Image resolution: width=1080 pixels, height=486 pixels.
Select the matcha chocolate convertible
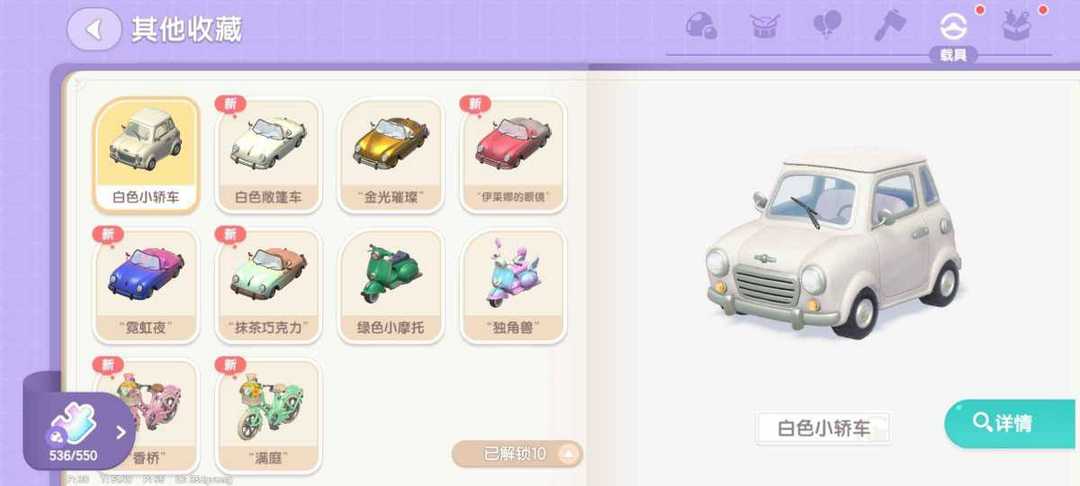tap(269, 286)
